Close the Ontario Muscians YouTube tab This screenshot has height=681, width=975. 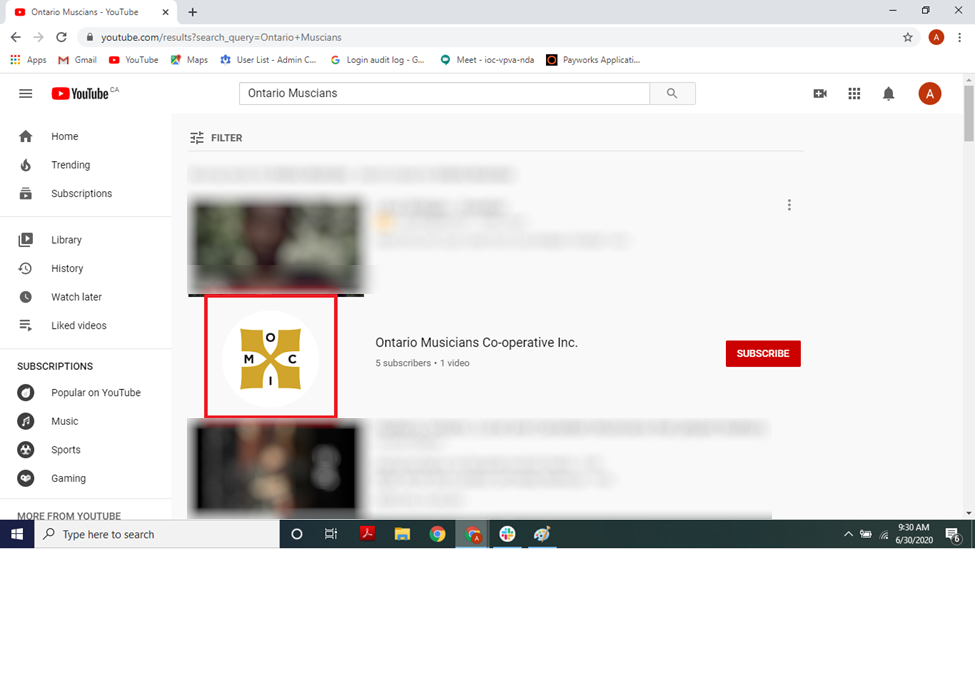tap(165, 12)
